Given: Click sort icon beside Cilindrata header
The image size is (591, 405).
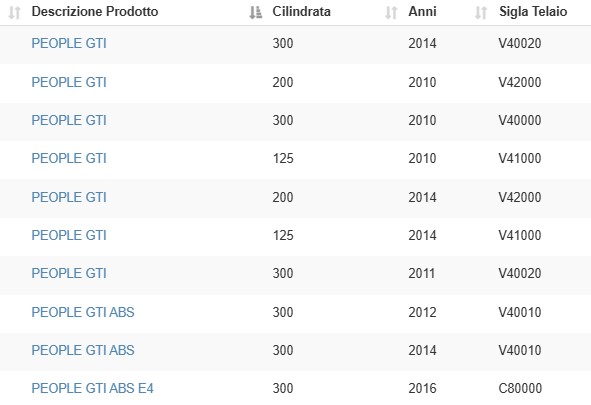Looking at the screenshot, I should [256, 12].
